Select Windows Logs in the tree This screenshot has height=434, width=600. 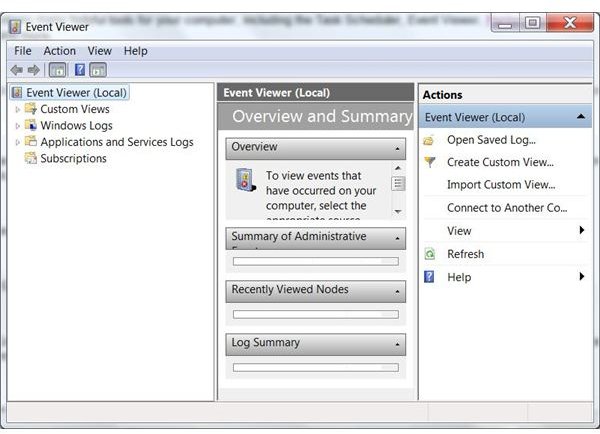[77, 126]
